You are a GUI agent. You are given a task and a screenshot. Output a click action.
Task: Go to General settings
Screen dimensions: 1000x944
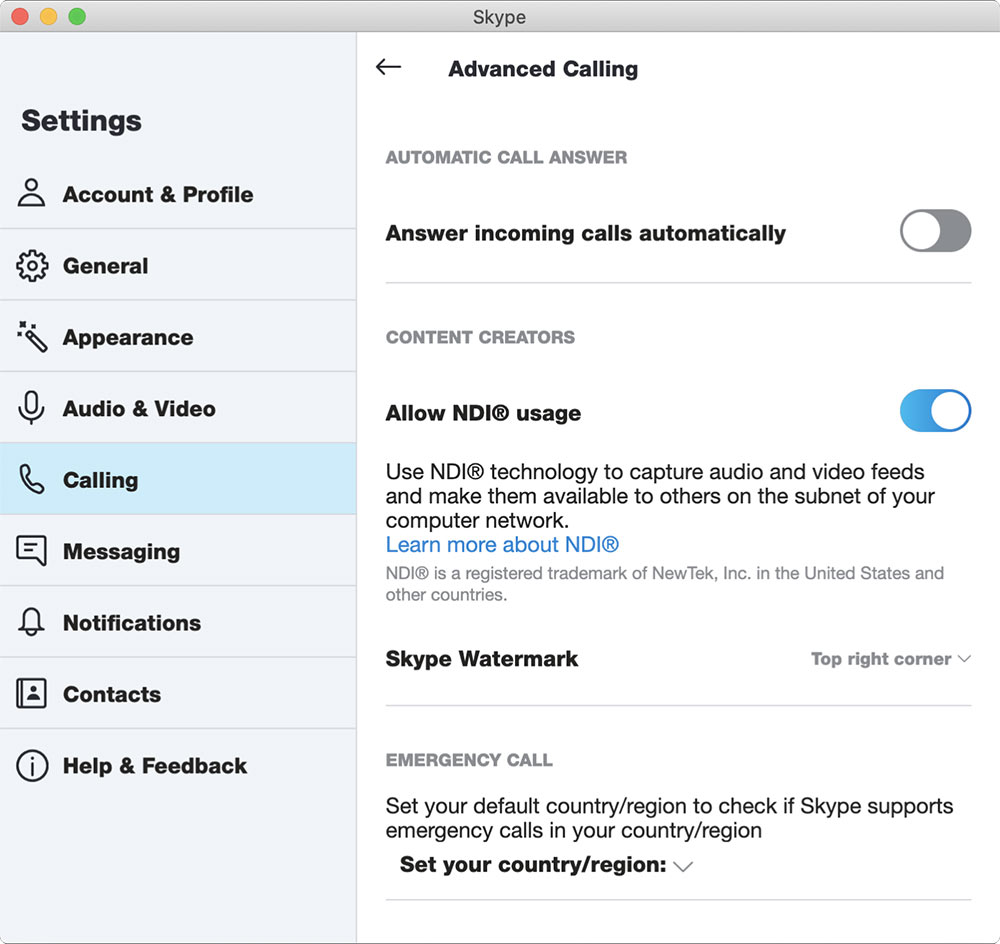pos(178,265)
